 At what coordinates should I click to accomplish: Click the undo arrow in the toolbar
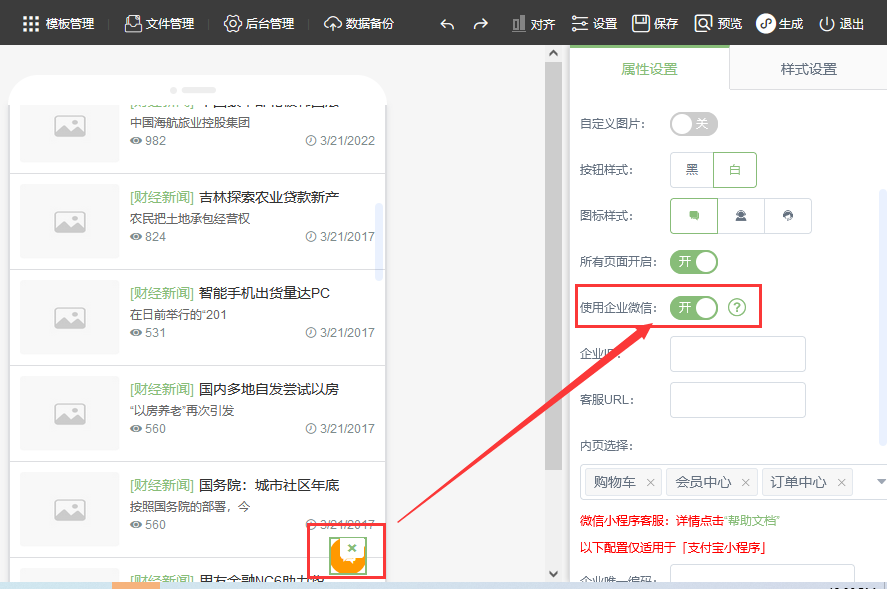tap(447, 23)
